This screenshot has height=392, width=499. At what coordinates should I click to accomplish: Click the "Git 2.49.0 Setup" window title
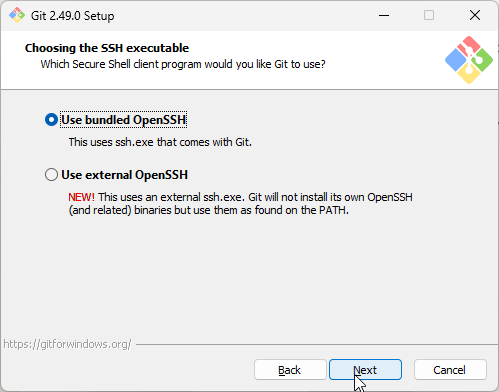pyautogui.click(x=73, y=16)
